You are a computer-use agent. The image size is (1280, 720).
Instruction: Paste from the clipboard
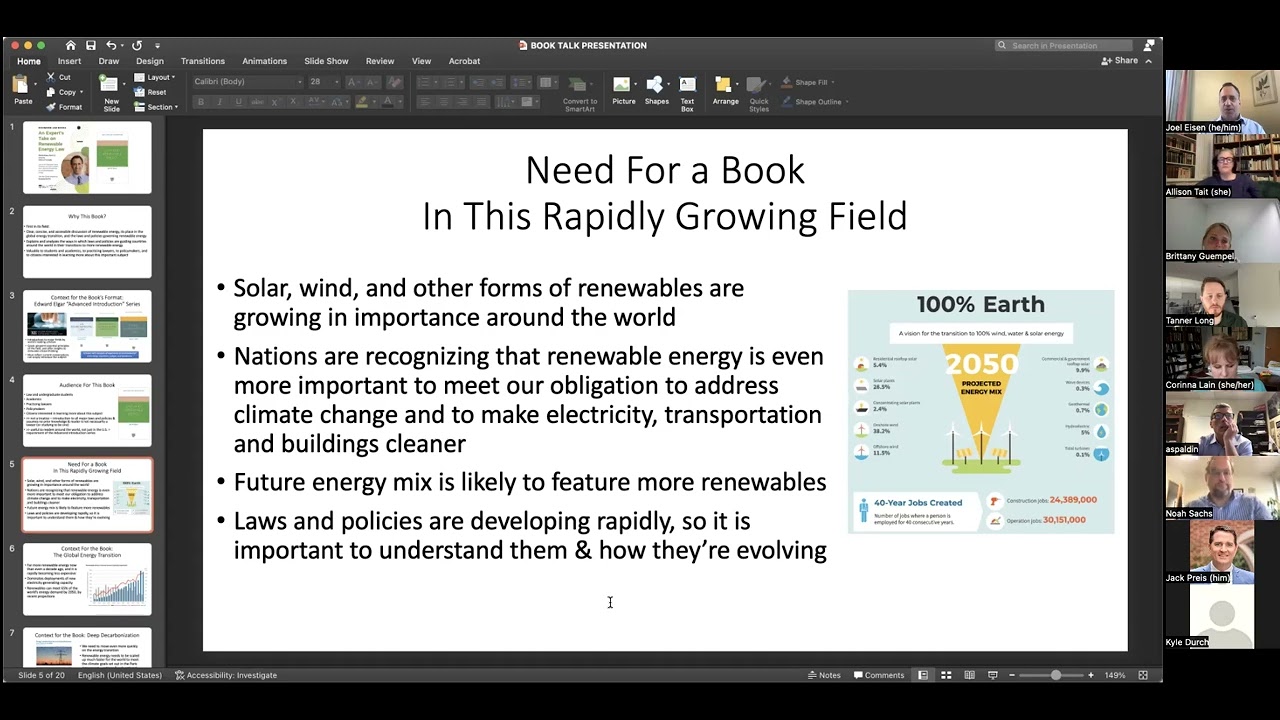pos(22,91)
